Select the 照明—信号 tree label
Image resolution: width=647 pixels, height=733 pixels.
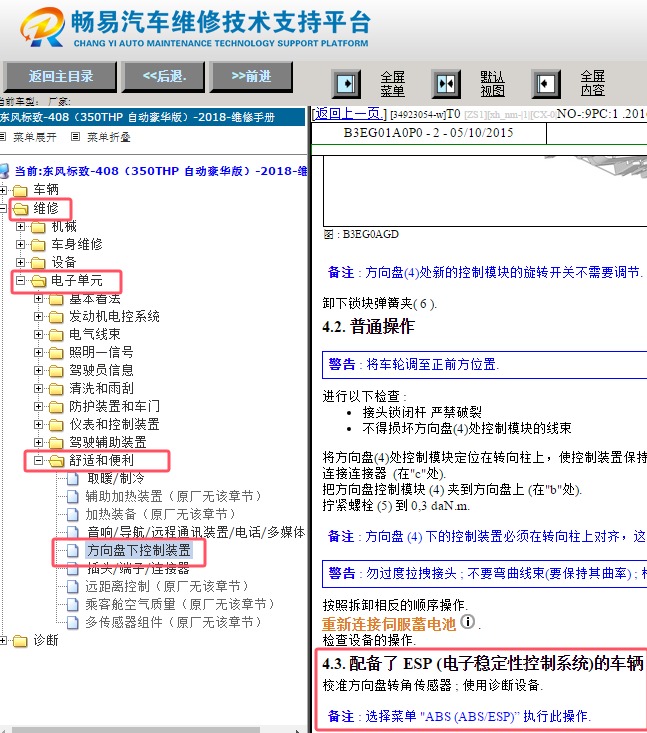pyautogui.click(x=101, y=352)
